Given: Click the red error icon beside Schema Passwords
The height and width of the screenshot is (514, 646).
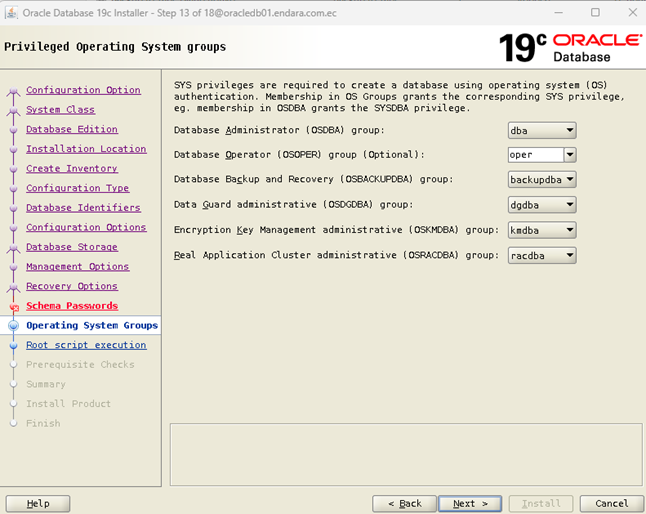Looking at the screenshot, I should coord(14,307).
